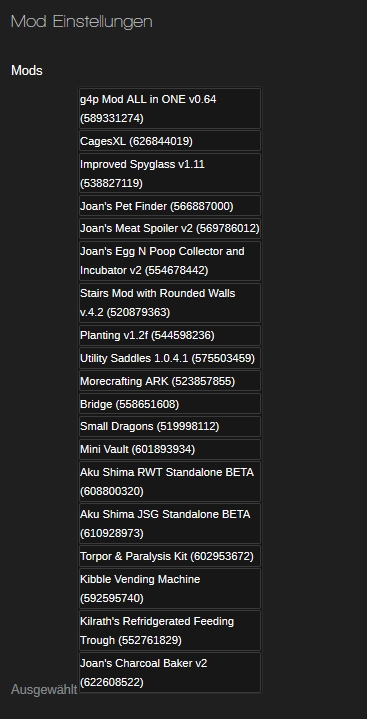Select Aku Shima JSG Standalone BETA
Viewport: 367px width, 719px height.
pyautogui.click(x=170, y=524)
